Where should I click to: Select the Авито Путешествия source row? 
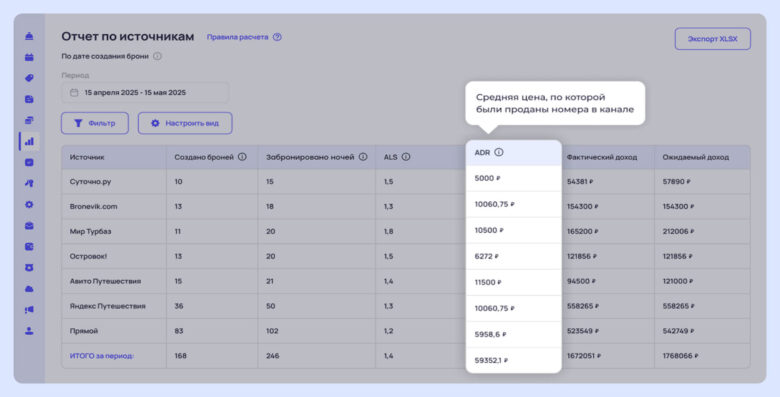tap(405, 281)
